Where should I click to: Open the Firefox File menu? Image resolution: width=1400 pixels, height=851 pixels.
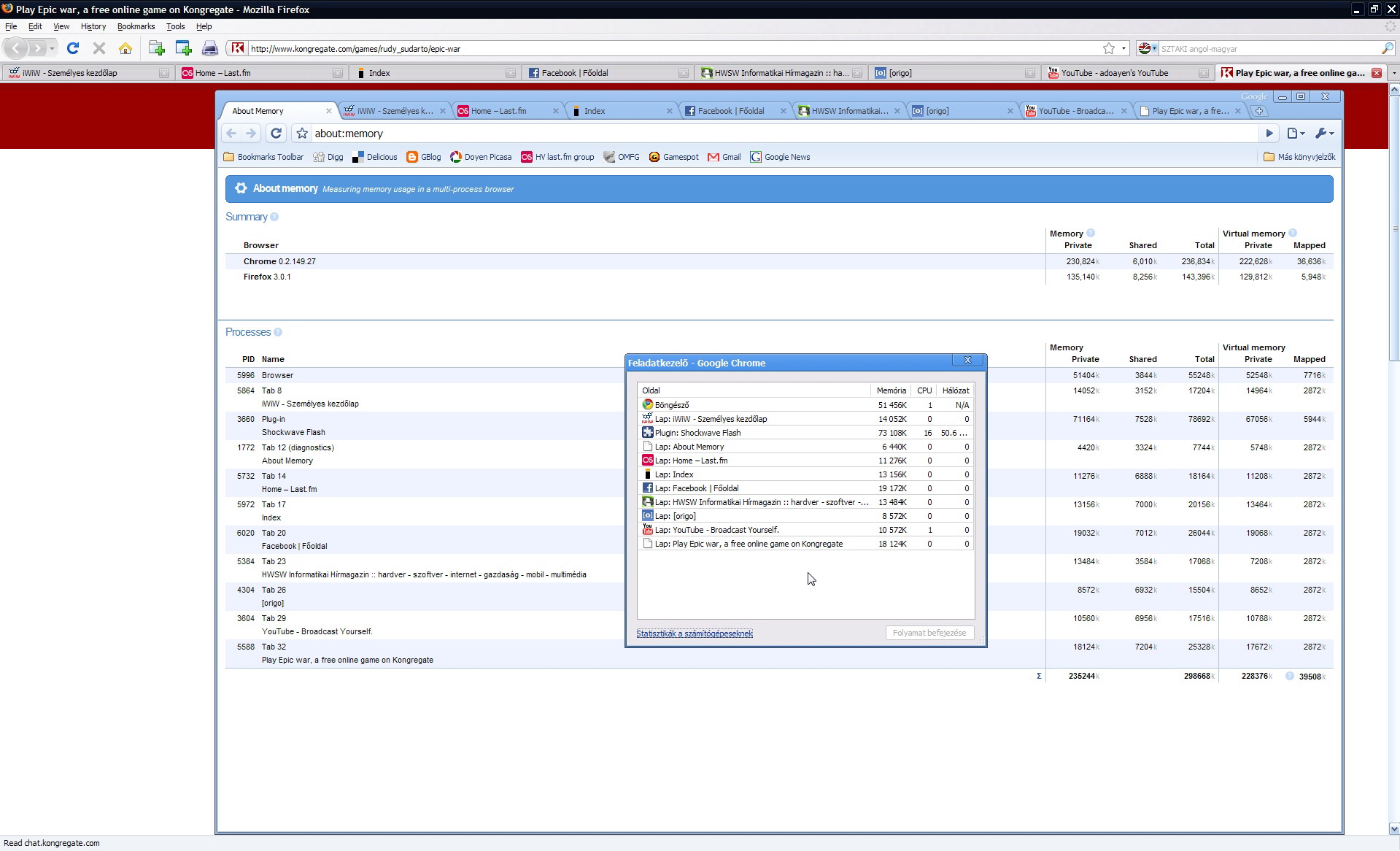tap(11, 26)
